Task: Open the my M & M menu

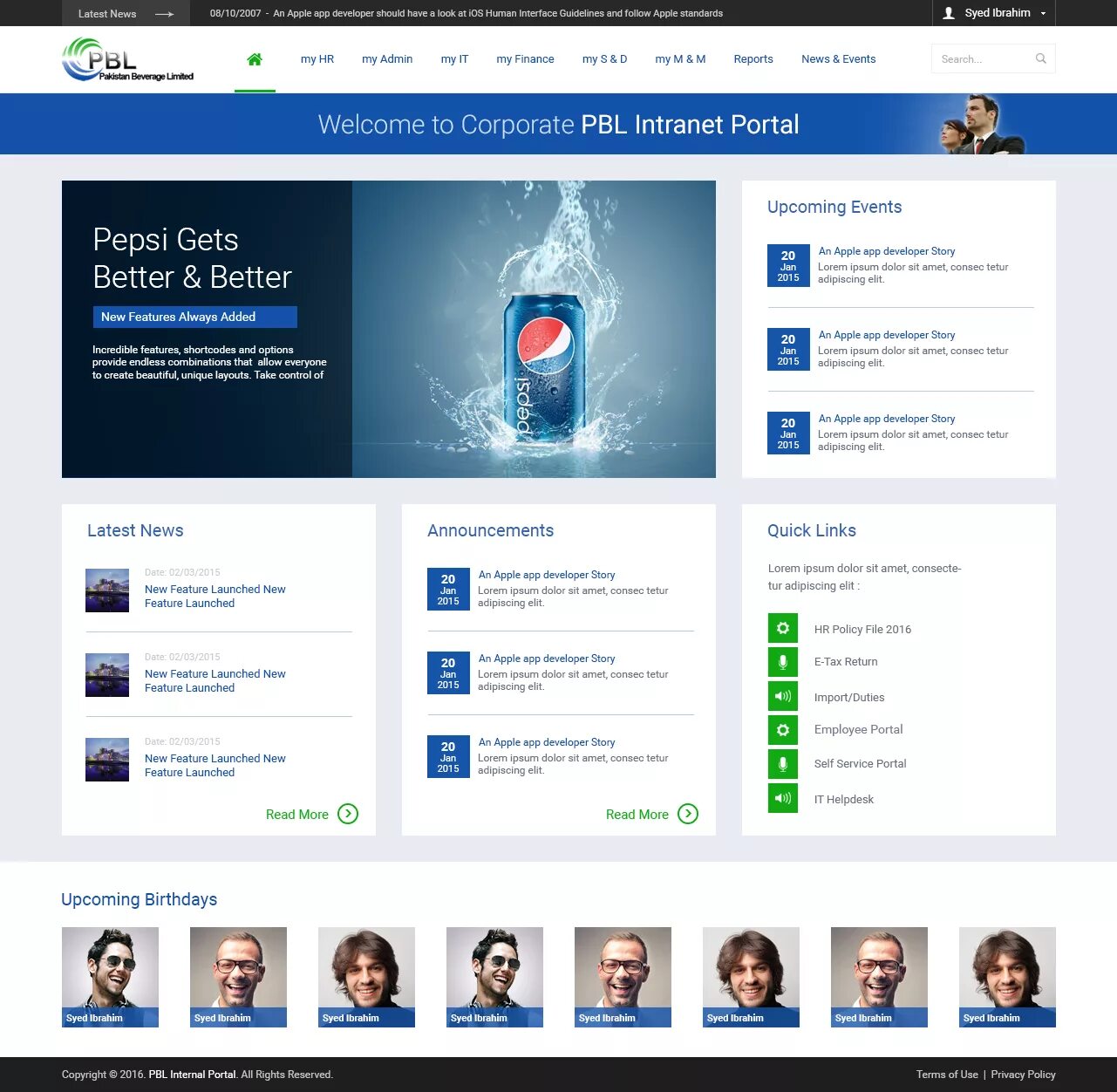Action: coord(680,59)
